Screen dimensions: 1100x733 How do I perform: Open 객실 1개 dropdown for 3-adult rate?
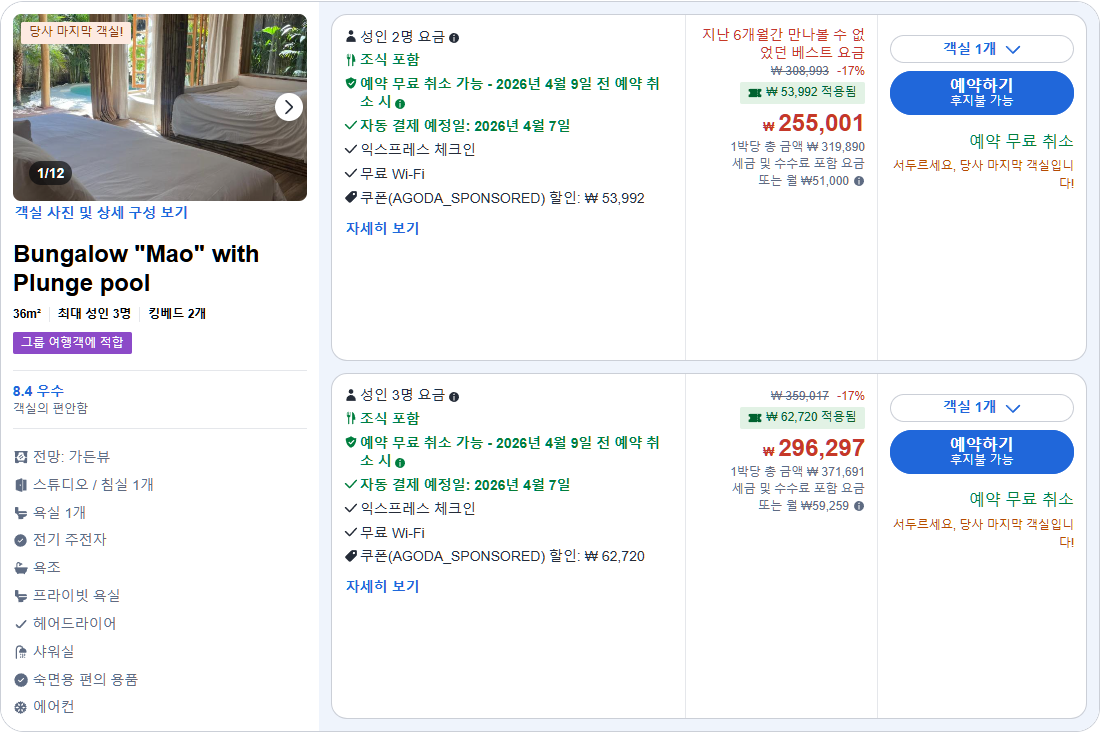981,407
